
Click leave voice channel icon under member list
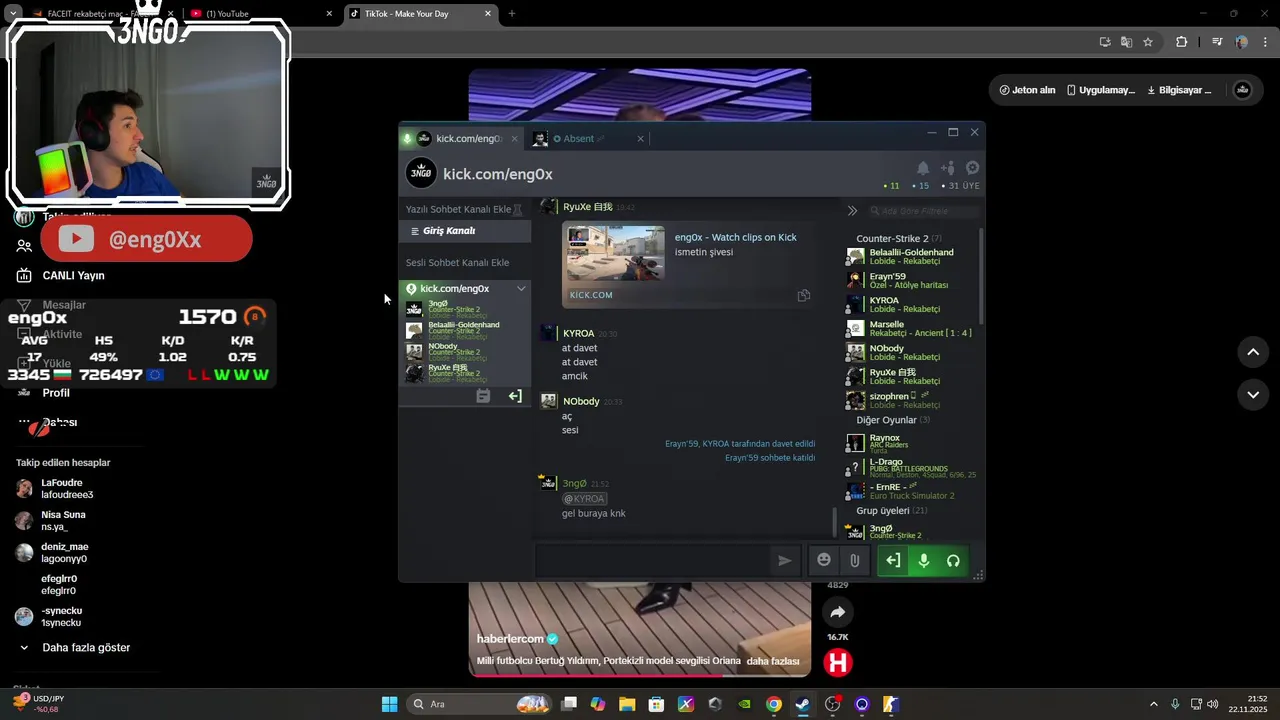[x=515, y=396]
